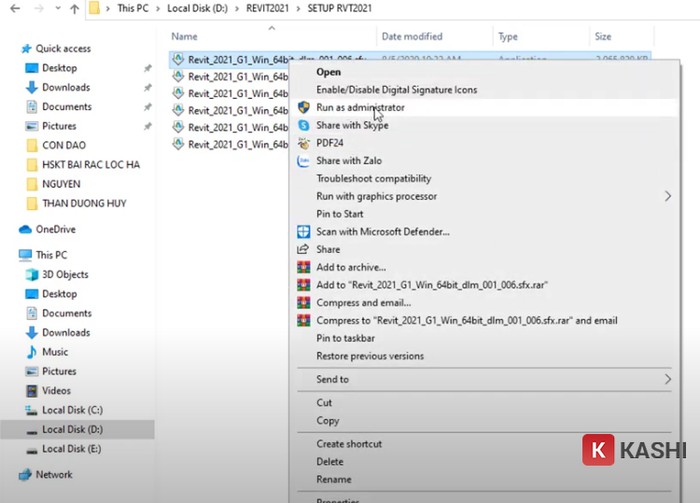Image resolution: width=700 pixels, height=503 pixels.
Task: Open OneDrive in the navigation pane
Action: click(x=55, y=229)
